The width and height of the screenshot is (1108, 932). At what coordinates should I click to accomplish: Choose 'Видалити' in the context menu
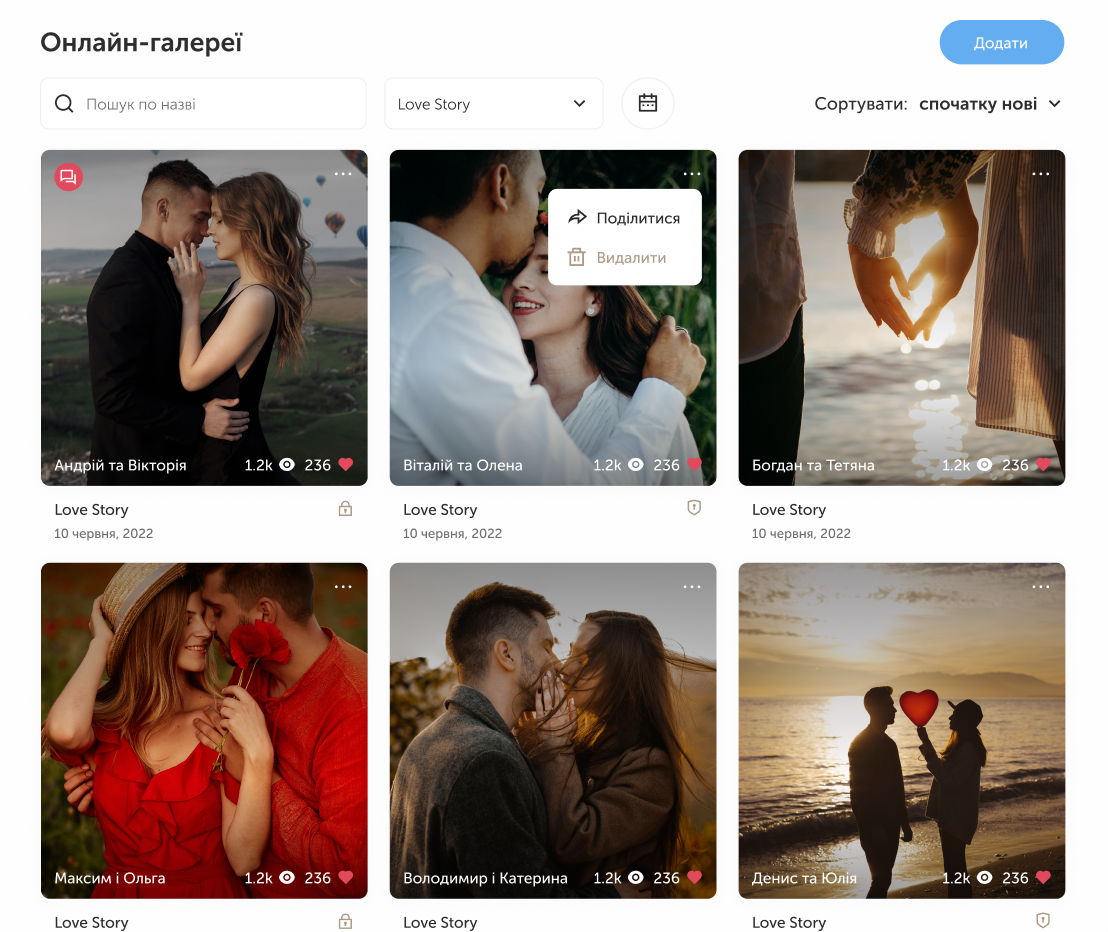point(618,258)
